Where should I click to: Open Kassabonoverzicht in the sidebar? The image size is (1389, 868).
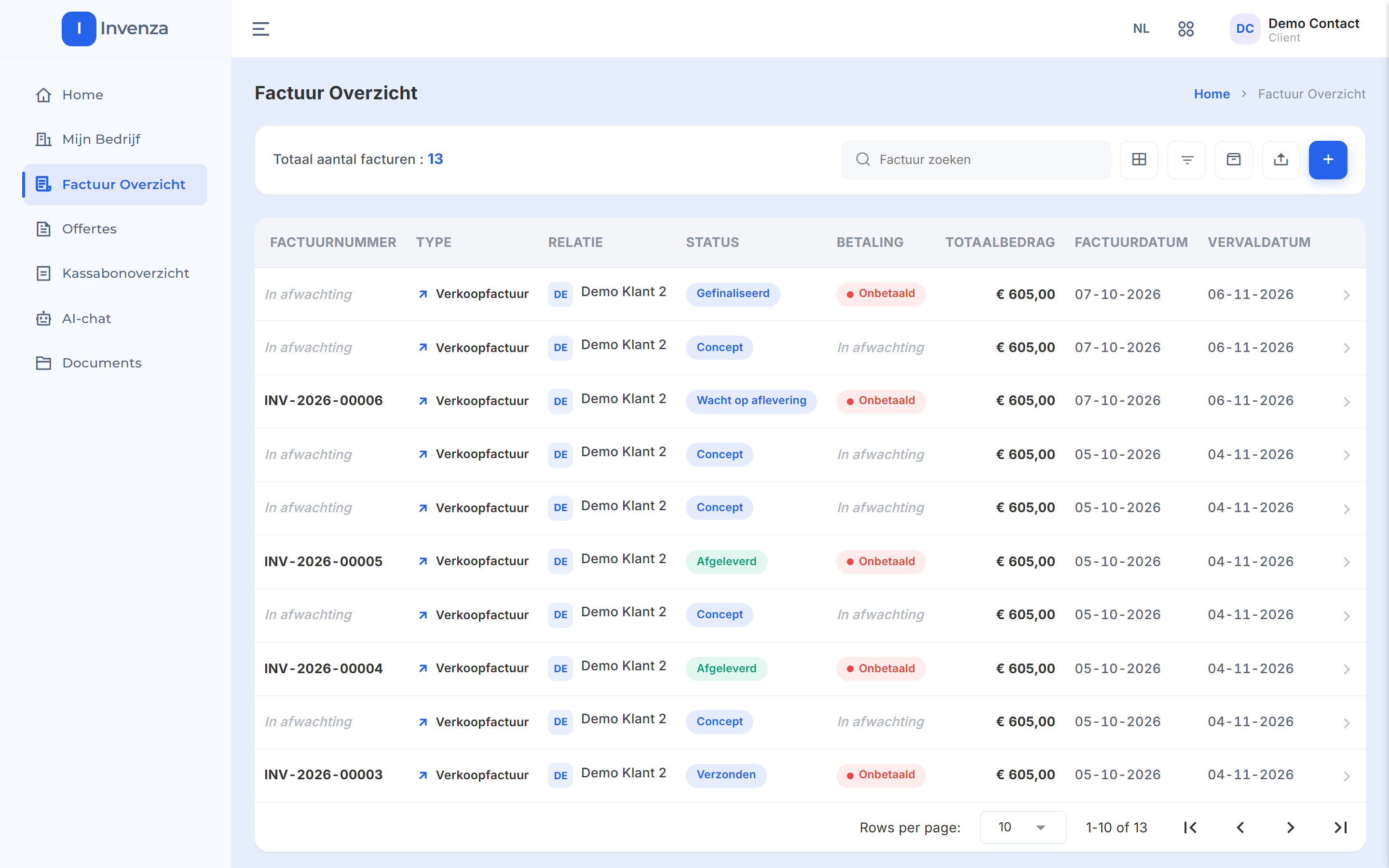tap(115, 273)
